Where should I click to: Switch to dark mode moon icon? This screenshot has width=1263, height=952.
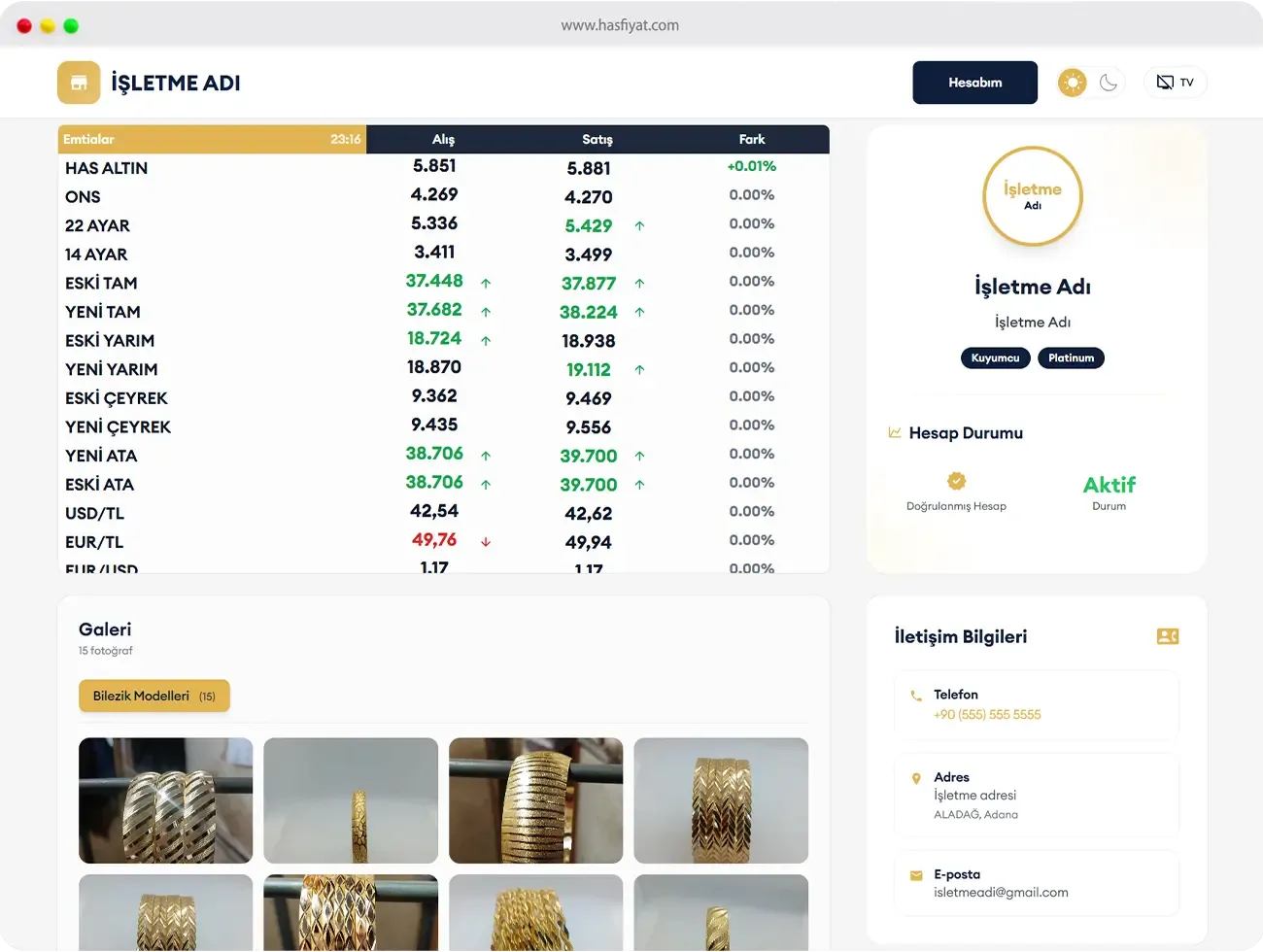[x=1109, y=83]
